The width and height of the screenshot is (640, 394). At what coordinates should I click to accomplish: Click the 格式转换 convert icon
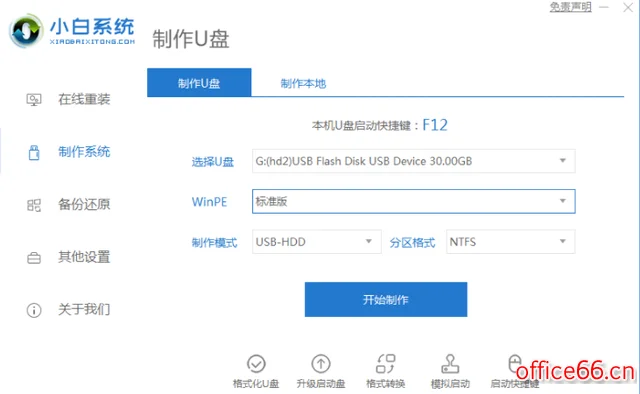386,363
